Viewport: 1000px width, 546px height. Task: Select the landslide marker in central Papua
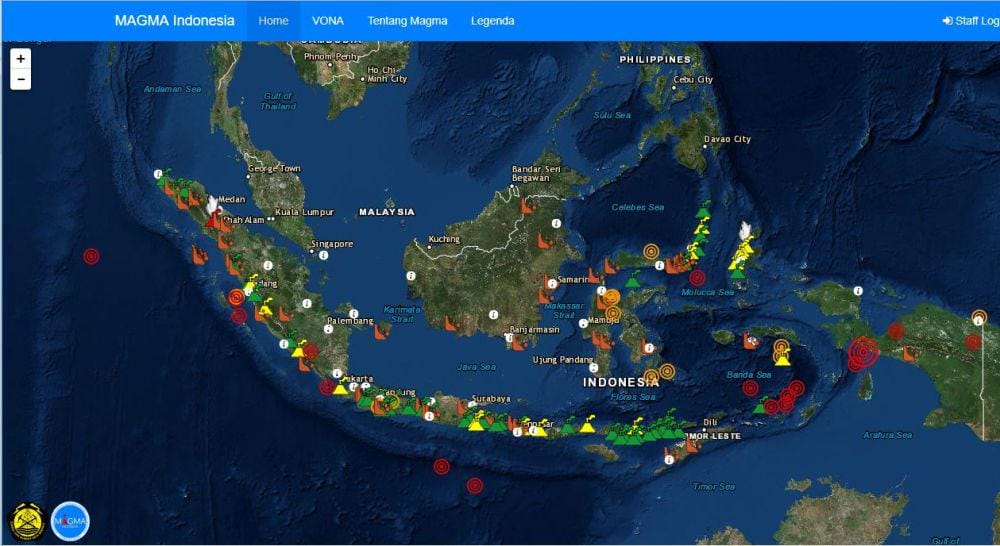pyautogui.click(x=910, y=353)
